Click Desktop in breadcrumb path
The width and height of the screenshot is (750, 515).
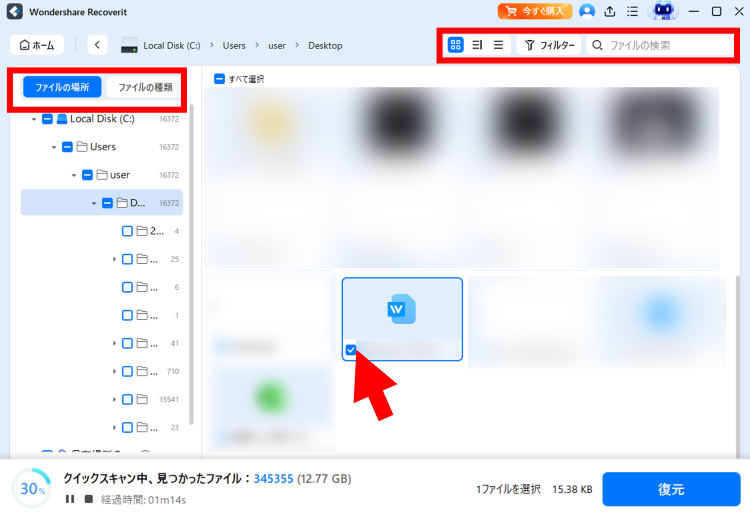[325, 45]
